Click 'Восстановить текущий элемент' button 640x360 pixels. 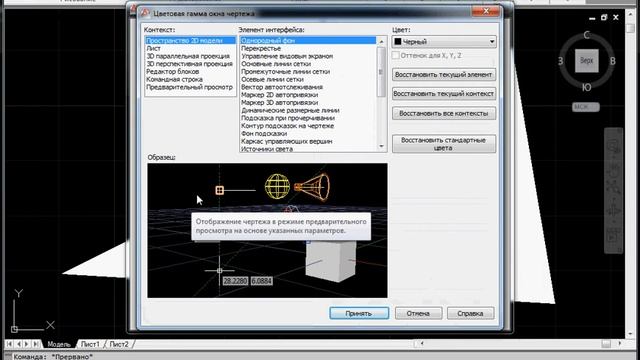coord(444,75)
